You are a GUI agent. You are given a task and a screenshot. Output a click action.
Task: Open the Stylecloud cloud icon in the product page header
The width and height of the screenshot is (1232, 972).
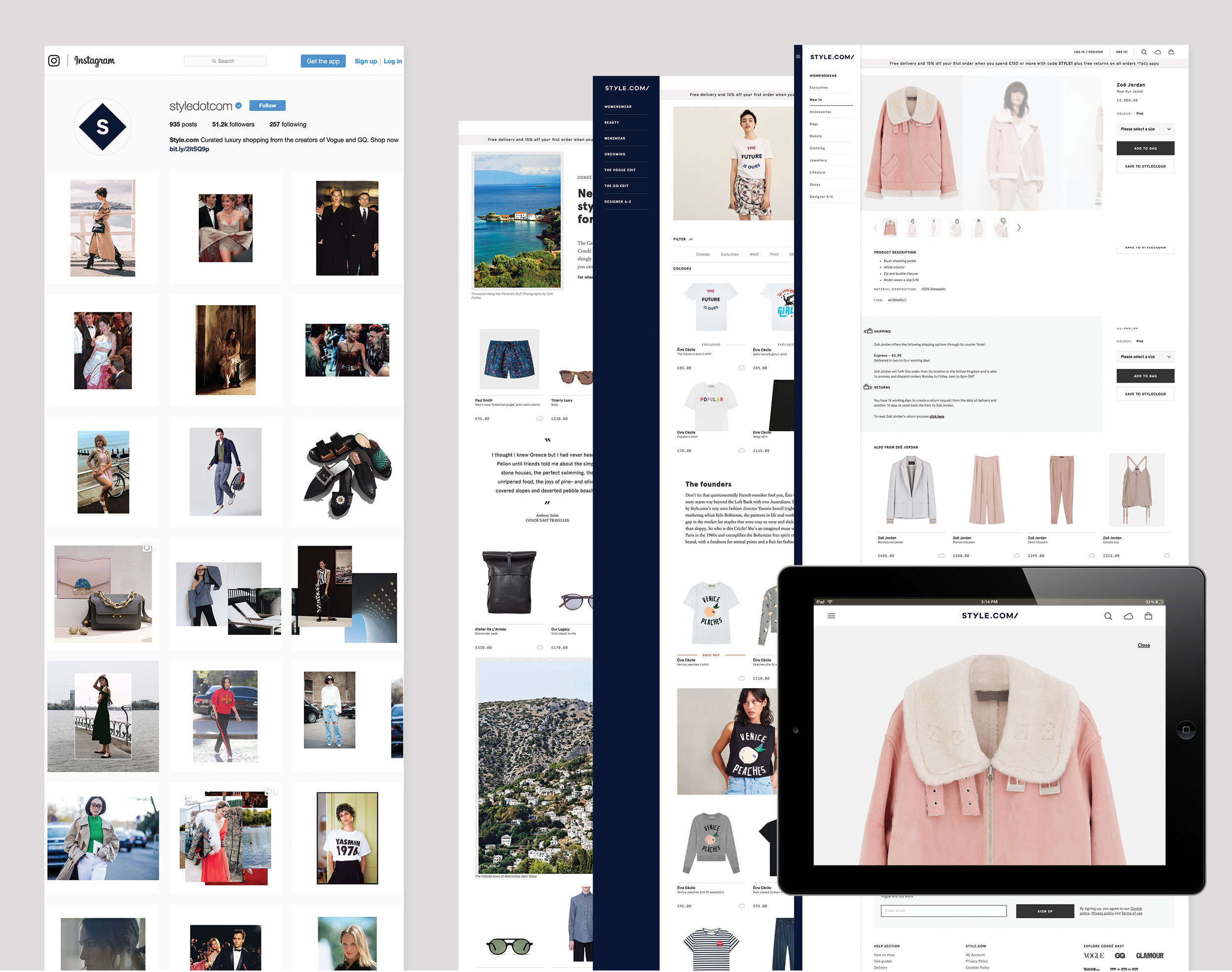point(1158,52)
